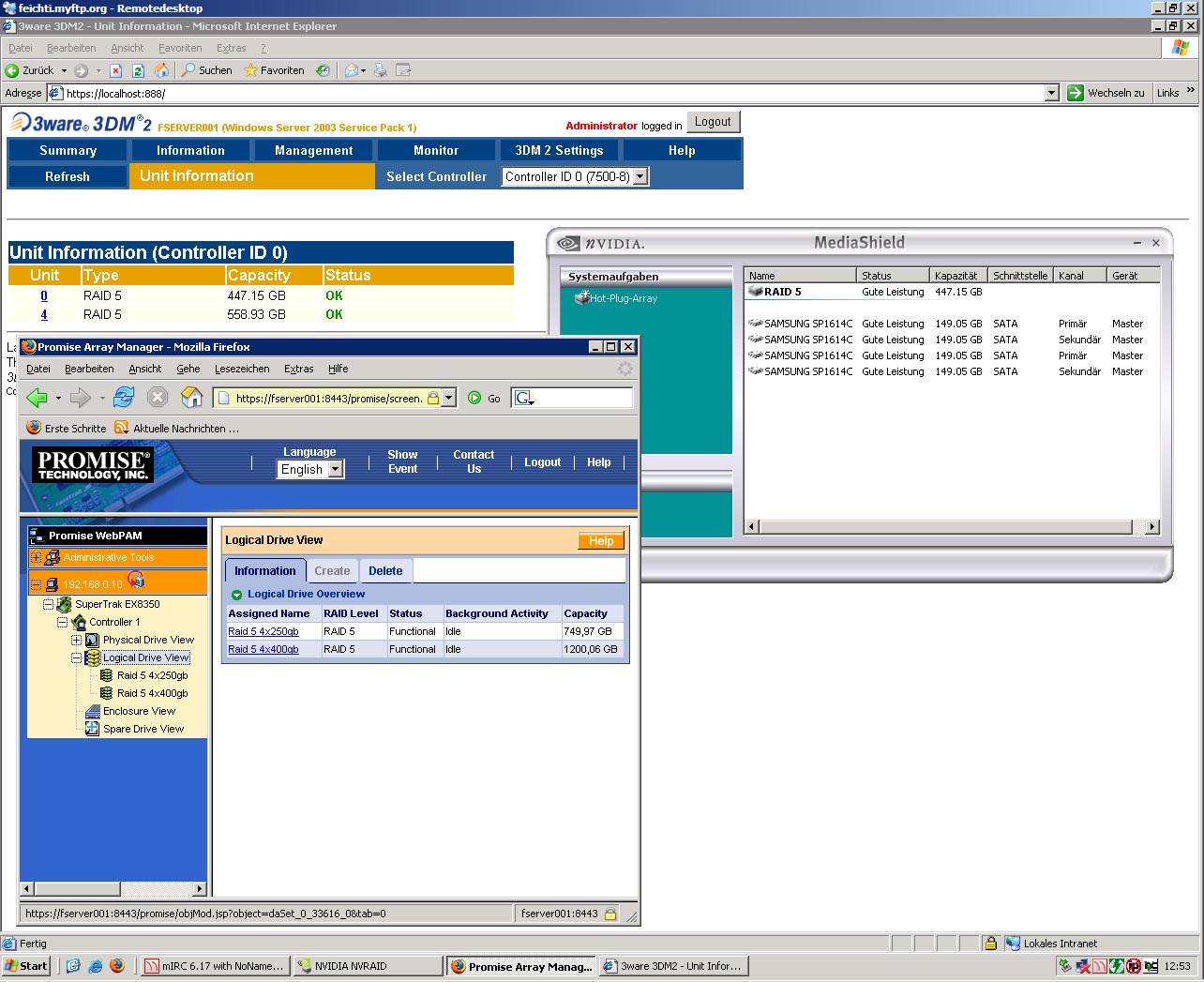Select Raid 5 4x250gb tree item

[x=152, y=675]
